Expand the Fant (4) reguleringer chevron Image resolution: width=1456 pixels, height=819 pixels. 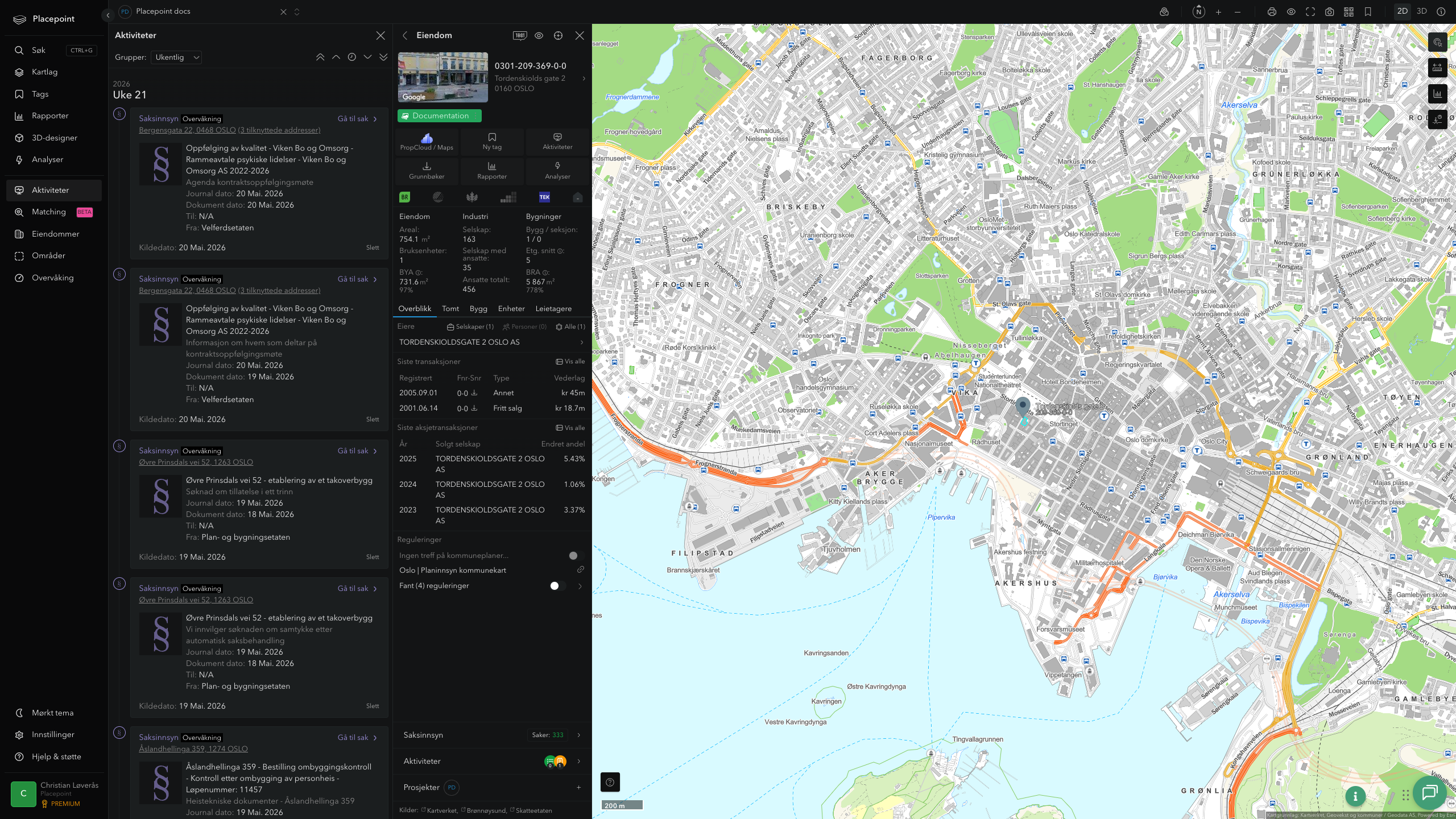[x=580, y=586]
